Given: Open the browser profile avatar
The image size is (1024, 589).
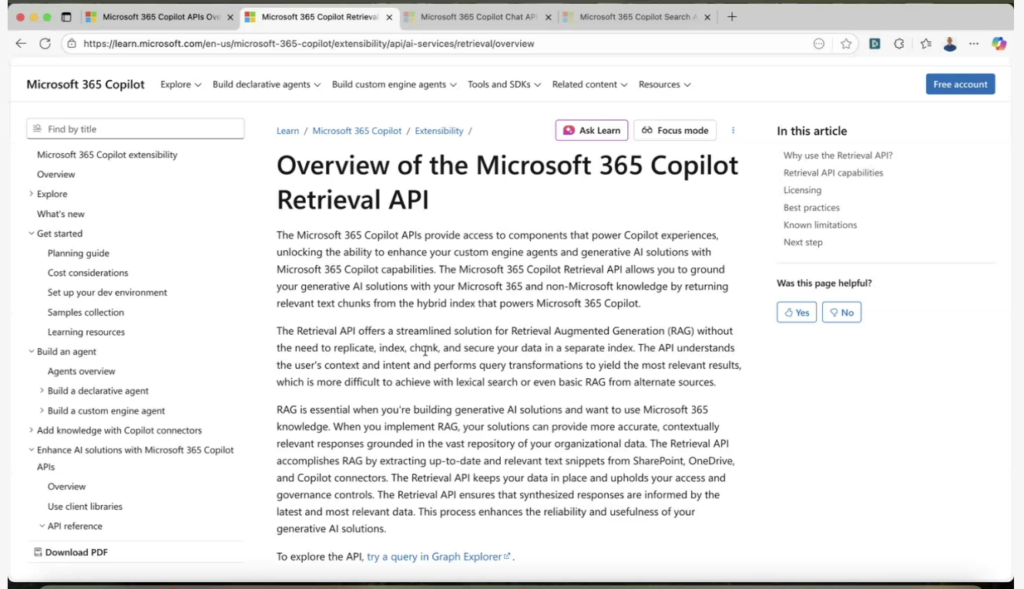Looking at the screenshot, I should pos(950,44).
